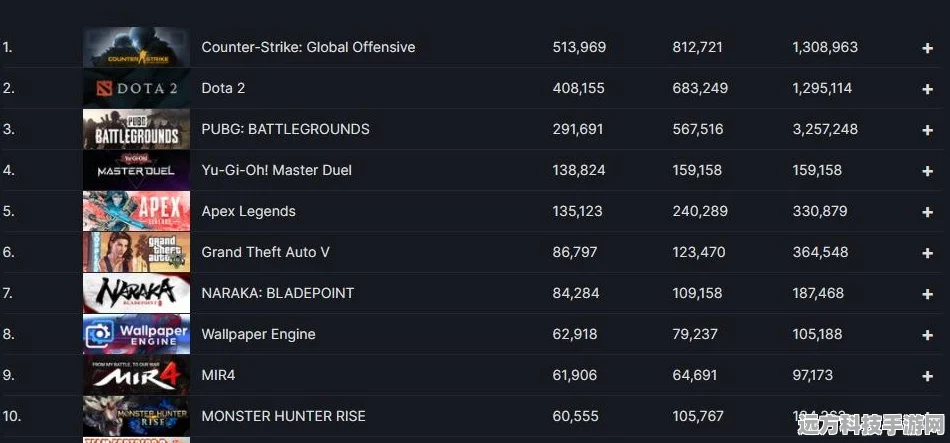Open the Yu-Gi-Oh! Master Duel title link
This screenshot has width=950, height=443.
click(276, 170)
